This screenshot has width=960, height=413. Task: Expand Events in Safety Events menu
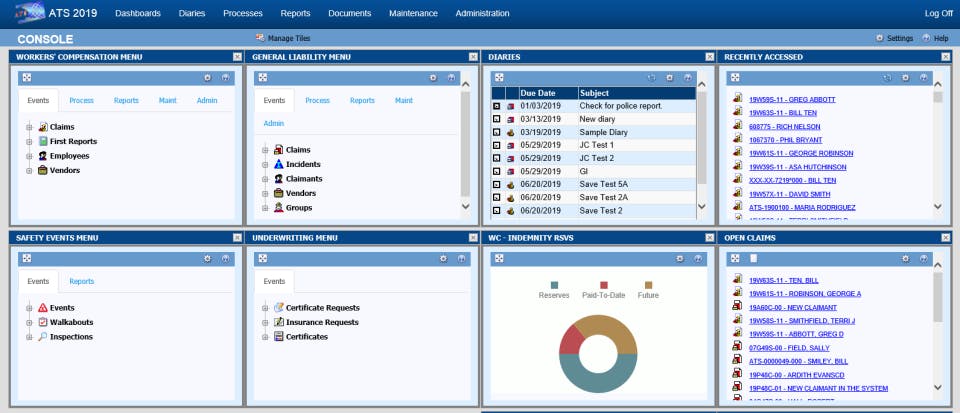pos(29,308)
